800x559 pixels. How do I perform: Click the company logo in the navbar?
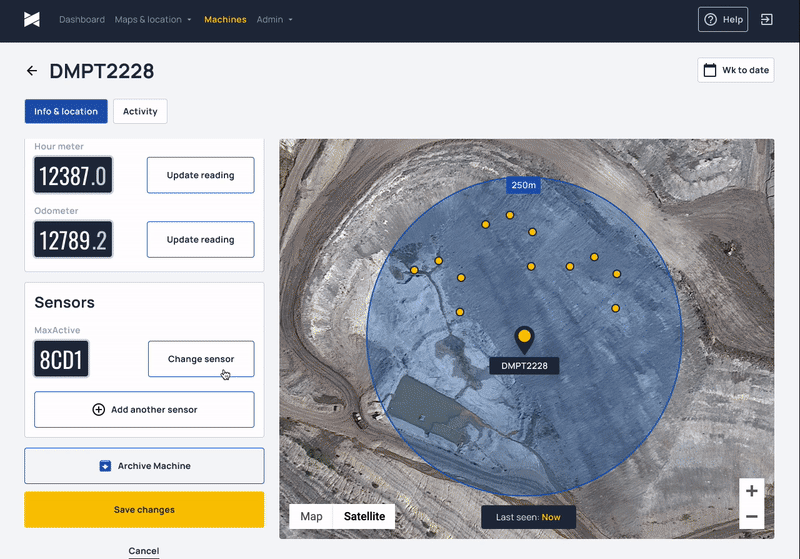(x=32, y=19)
